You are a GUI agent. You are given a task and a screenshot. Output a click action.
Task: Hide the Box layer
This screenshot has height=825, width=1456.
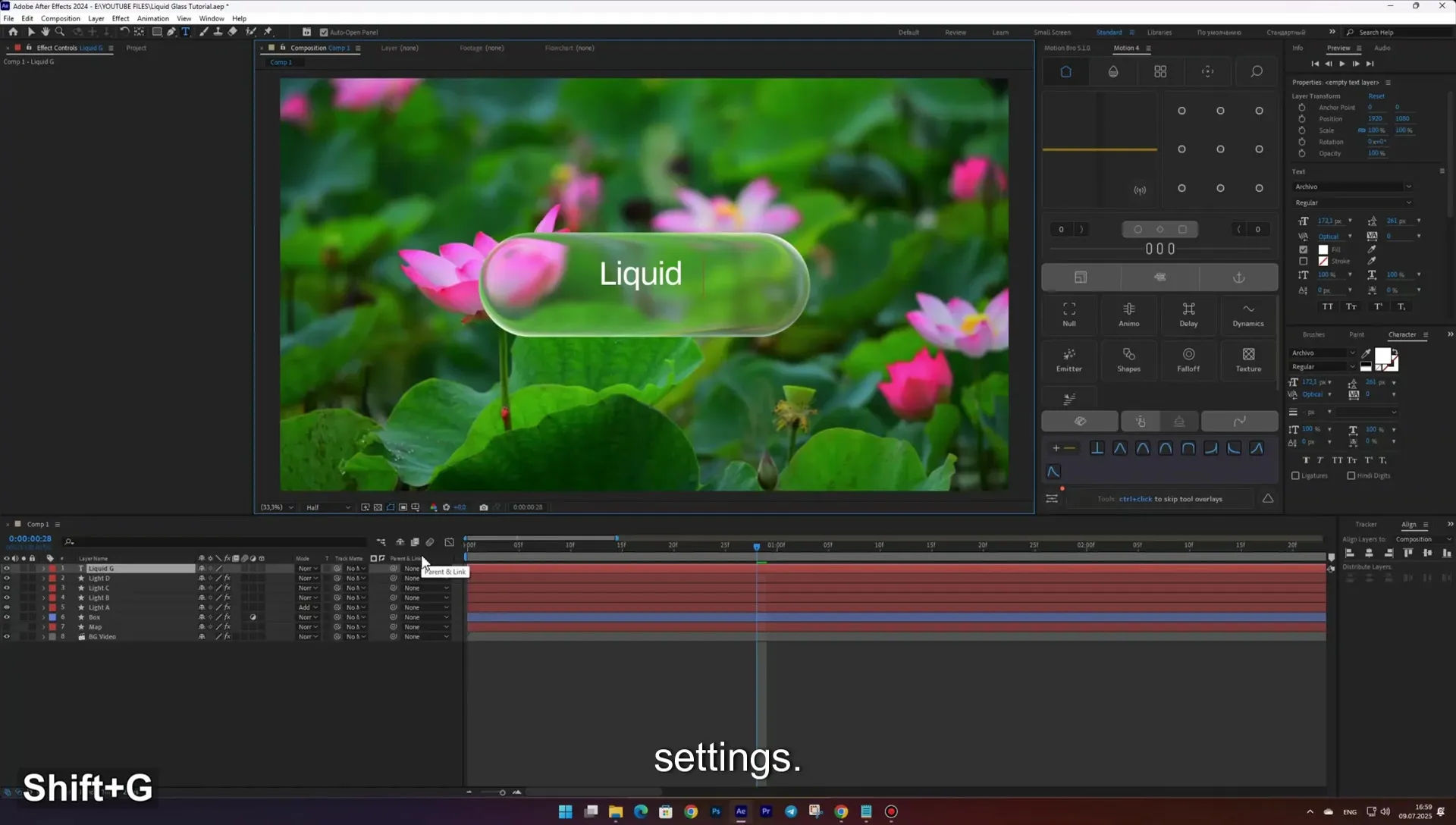(7, 617)
